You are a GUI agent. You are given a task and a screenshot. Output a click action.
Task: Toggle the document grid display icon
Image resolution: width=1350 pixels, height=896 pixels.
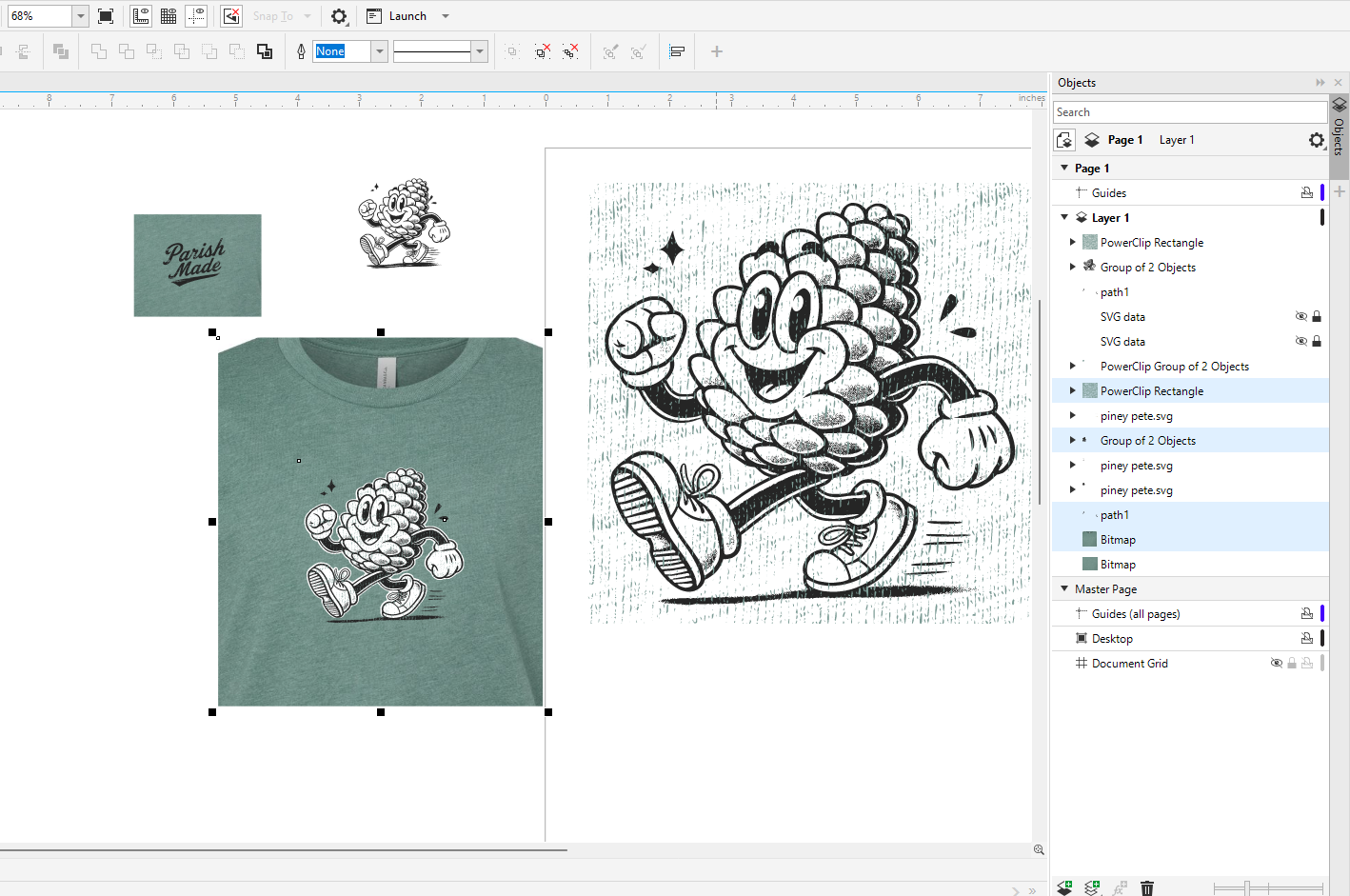click(169, 16)
